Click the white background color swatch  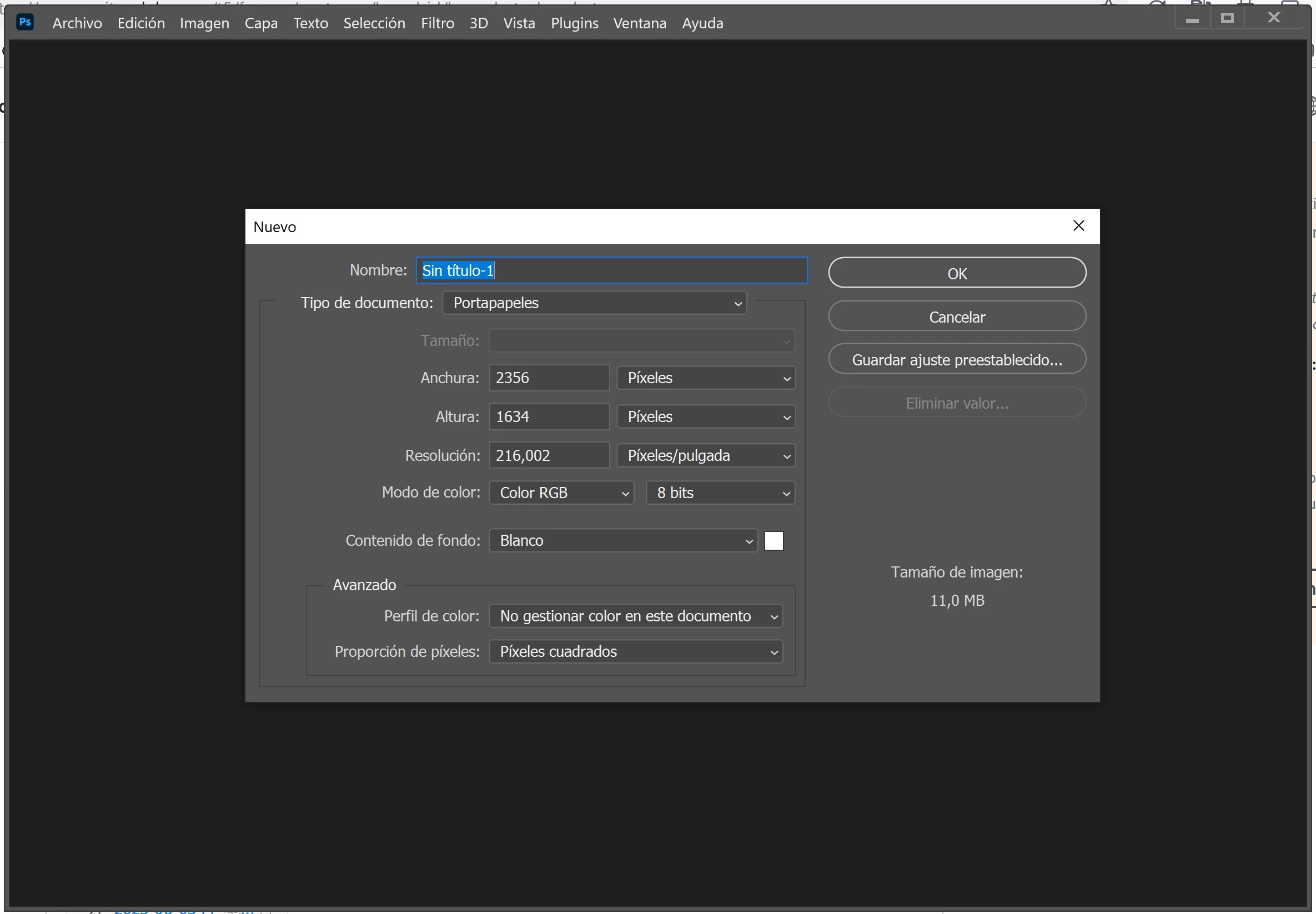[x=773, y=540]
